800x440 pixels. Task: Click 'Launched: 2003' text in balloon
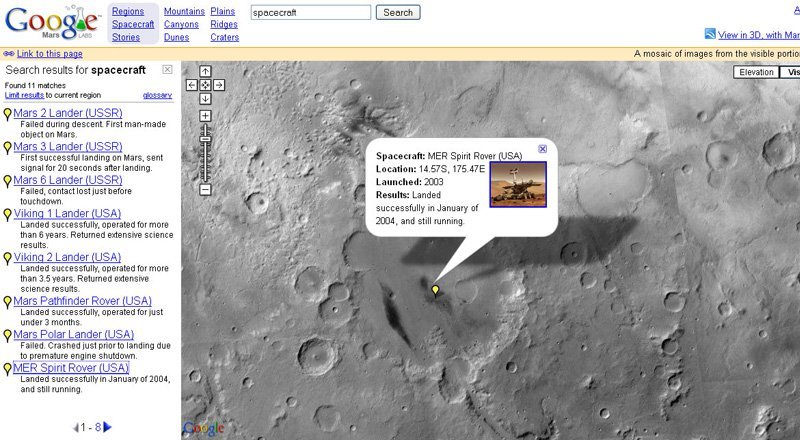[x=410, y=182]
